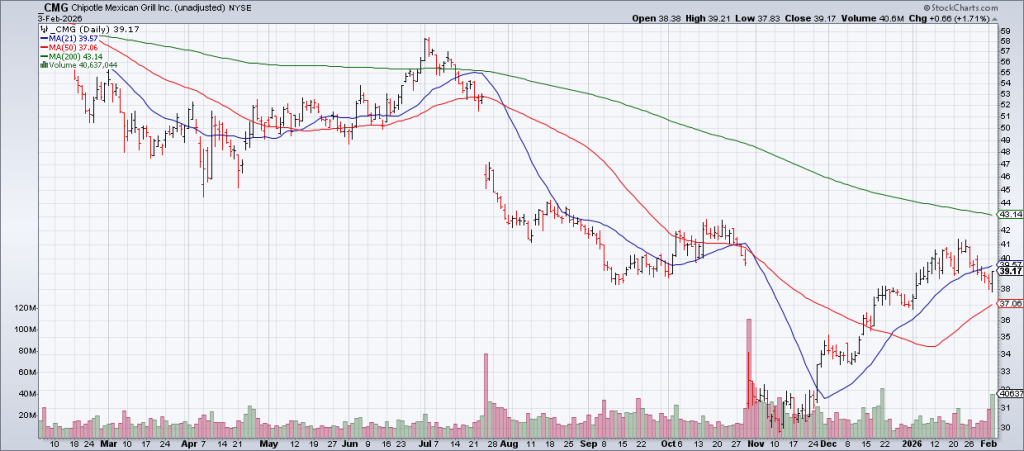Click the blue MA(21) line marker in the legend

[x=43, y=39]
